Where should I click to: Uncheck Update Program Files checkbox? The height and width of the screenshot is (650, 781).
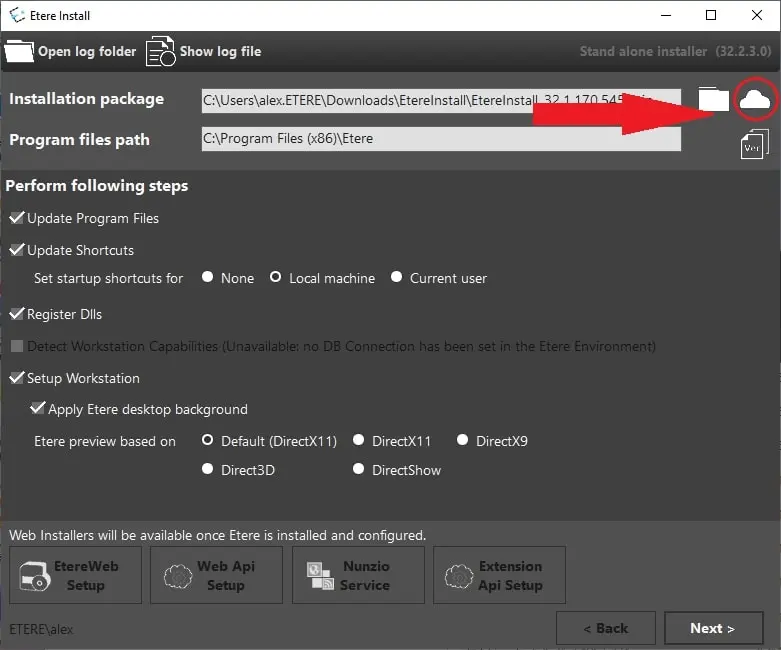click(x=17, y=218)
